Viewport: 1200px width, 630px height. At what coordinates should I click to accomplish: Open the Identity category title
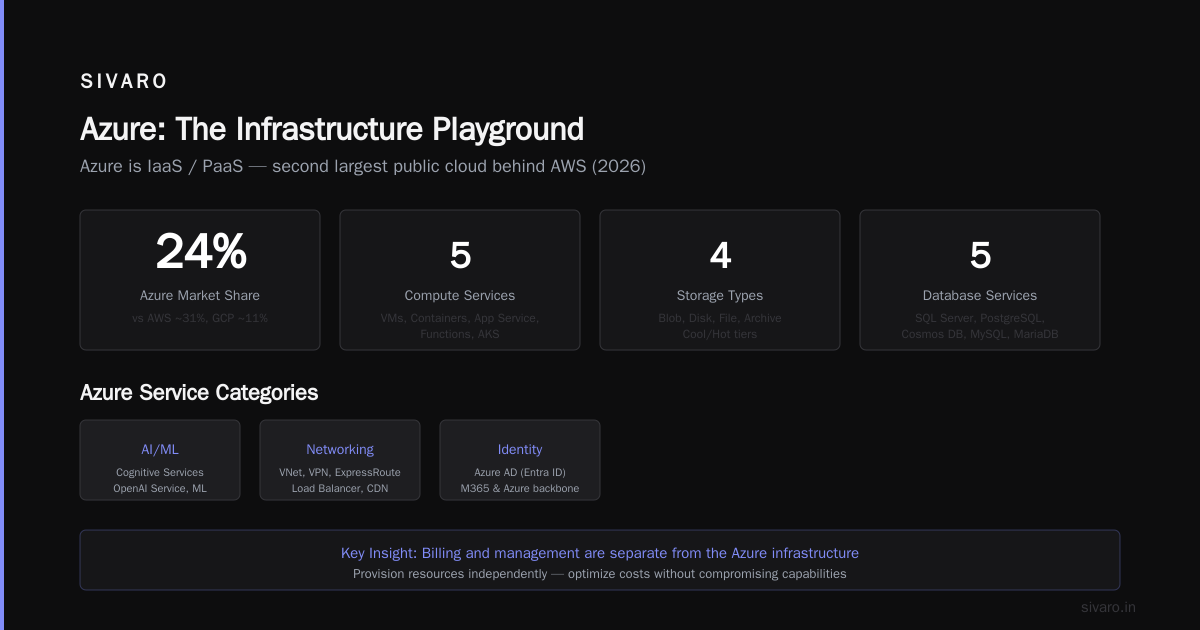520,449
